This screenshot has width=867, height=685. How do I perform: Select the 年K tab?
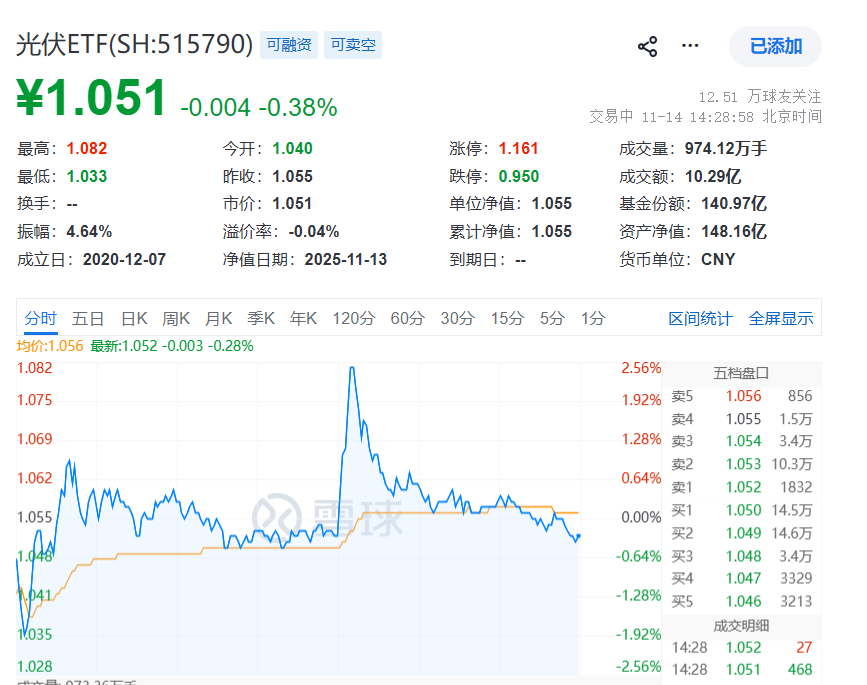pyautogui.click(x=303, y=319)
